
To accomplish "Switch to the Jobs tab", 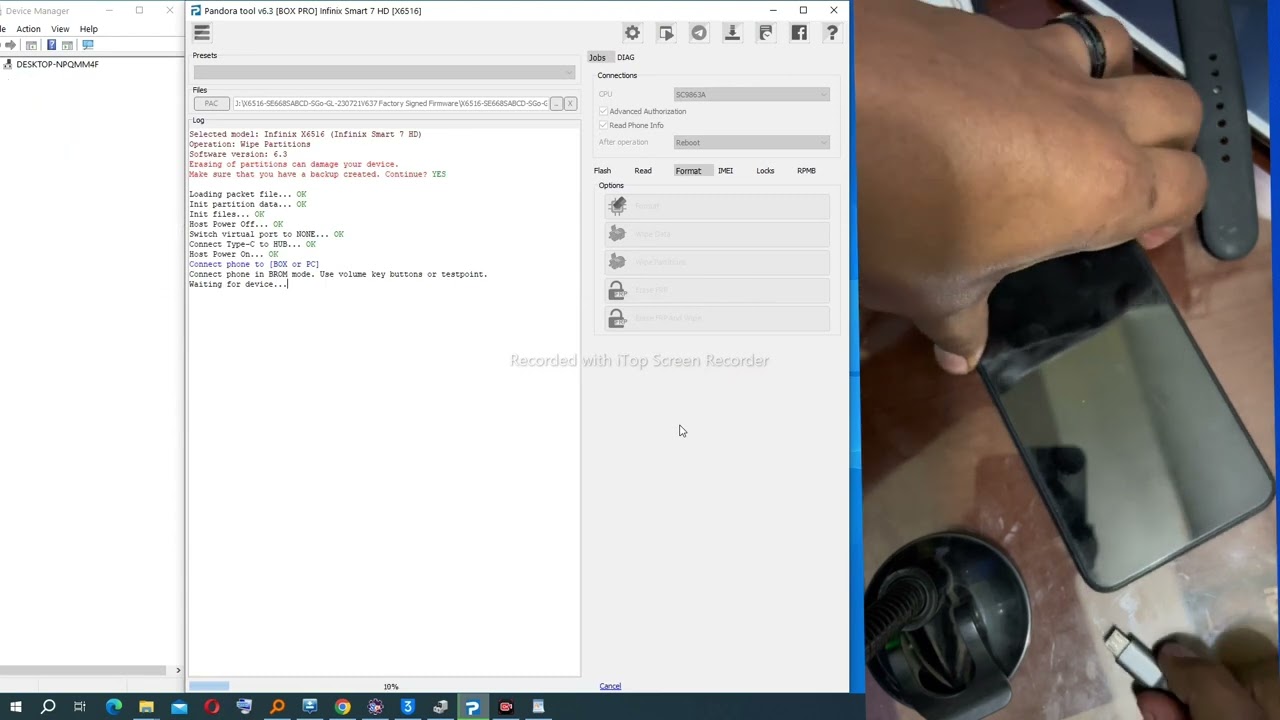I will pyautogui.click(x=597, y=57).
